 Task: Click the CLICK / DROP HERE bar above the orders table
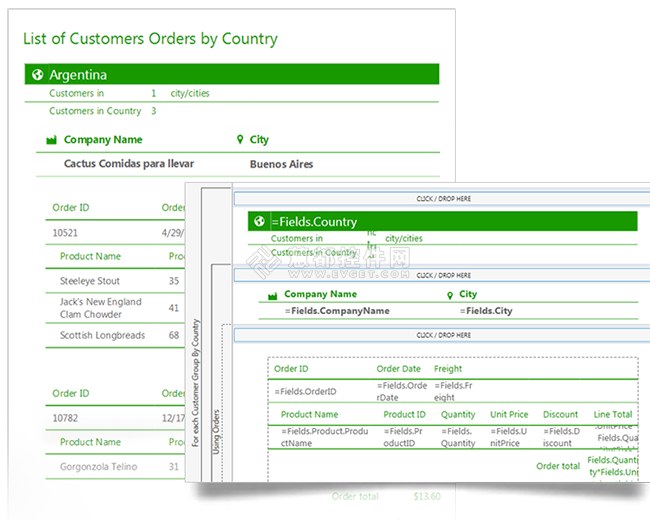point(442,335)
